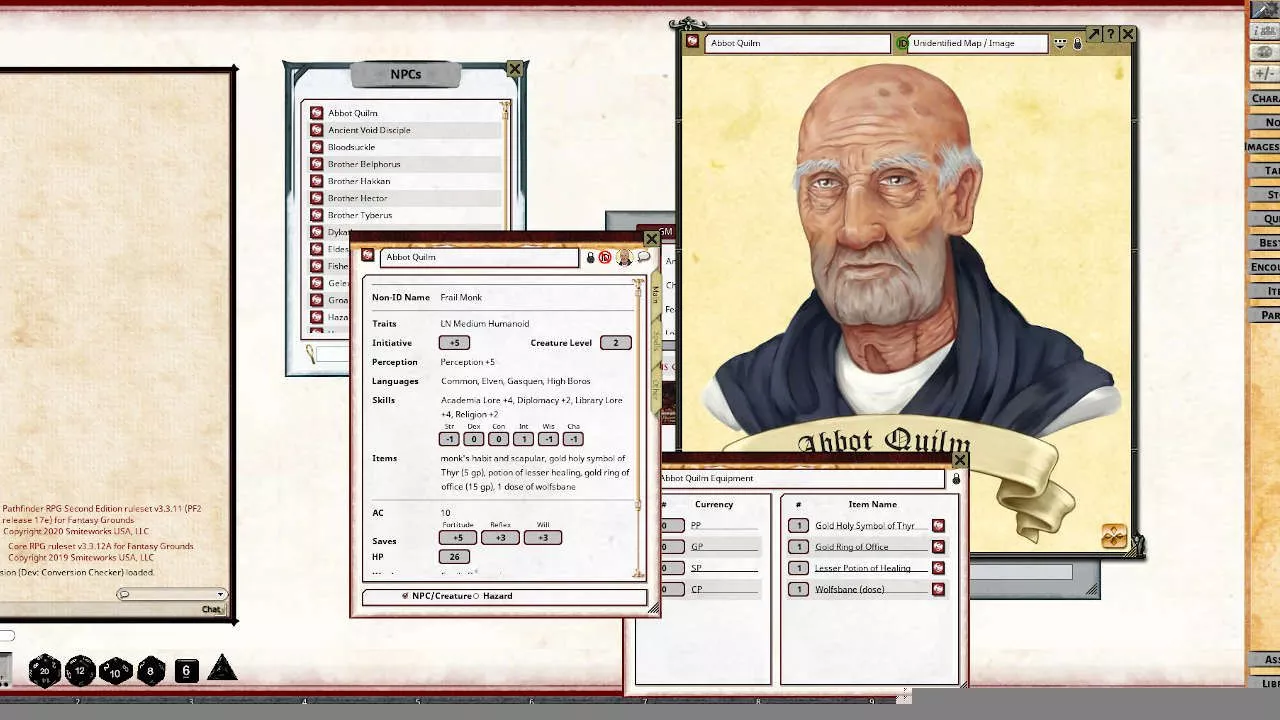
Task: Click Abbot Quilm name field on NPC sheet
Action: 480,258
